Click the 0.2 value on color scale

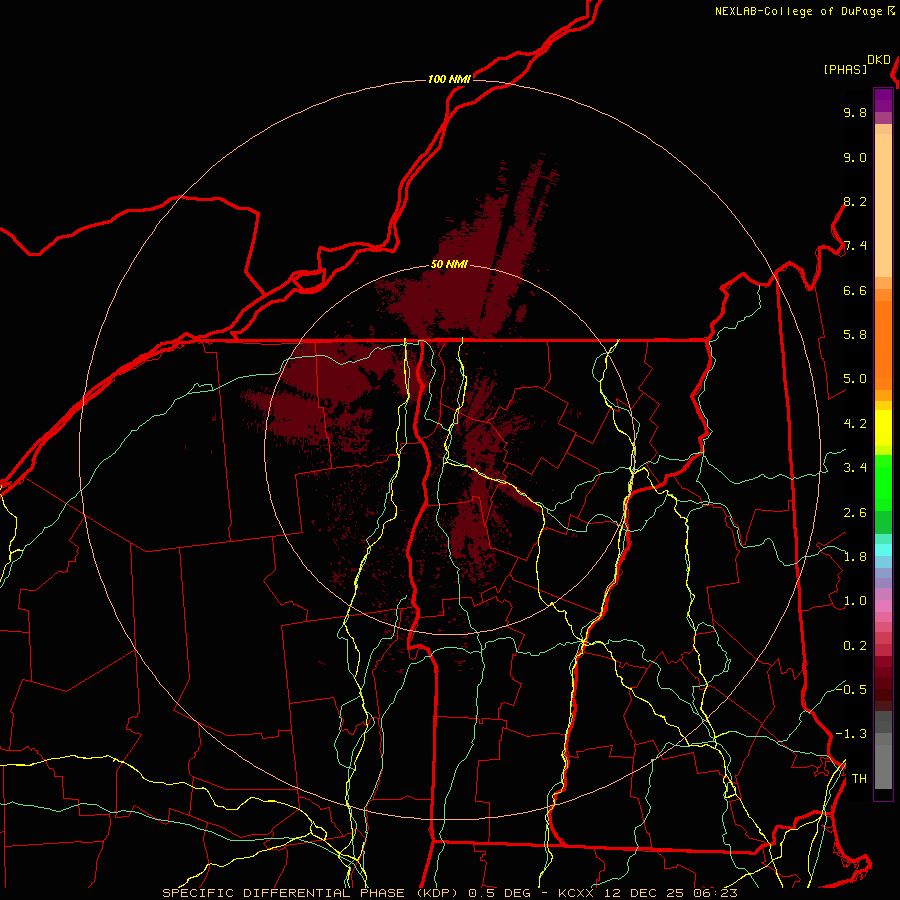coord(855,646)
